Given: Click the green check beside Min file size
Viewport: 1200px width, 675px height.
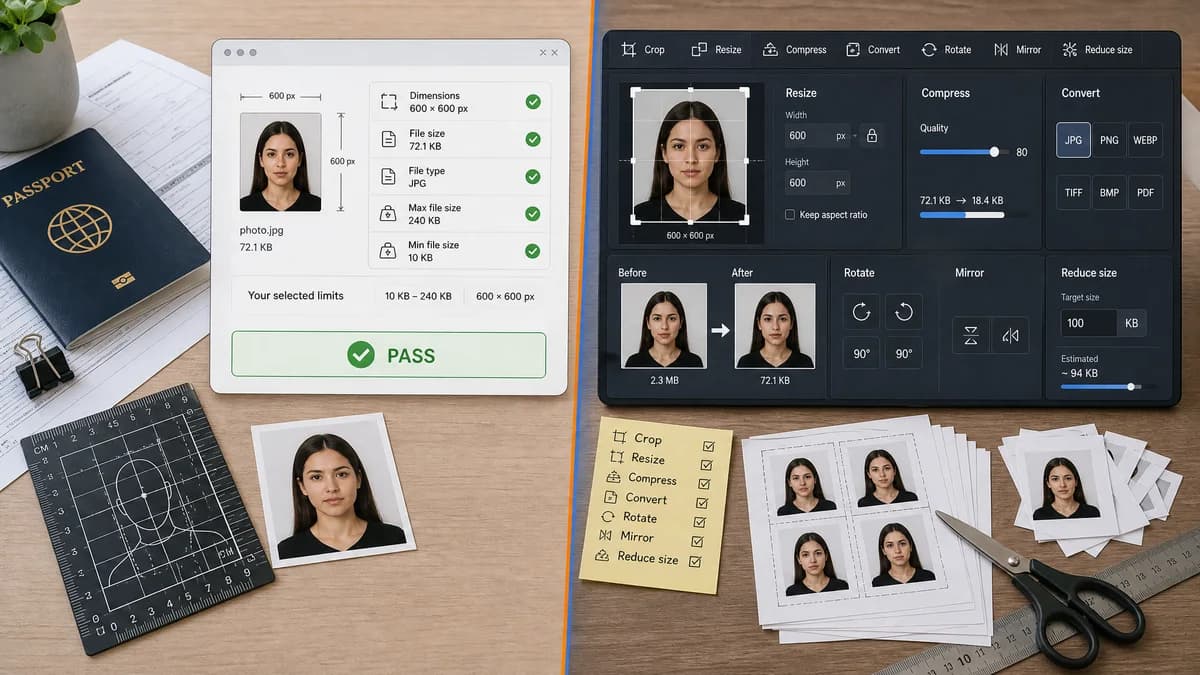Looking at the screenshot, I should [533, 251].
